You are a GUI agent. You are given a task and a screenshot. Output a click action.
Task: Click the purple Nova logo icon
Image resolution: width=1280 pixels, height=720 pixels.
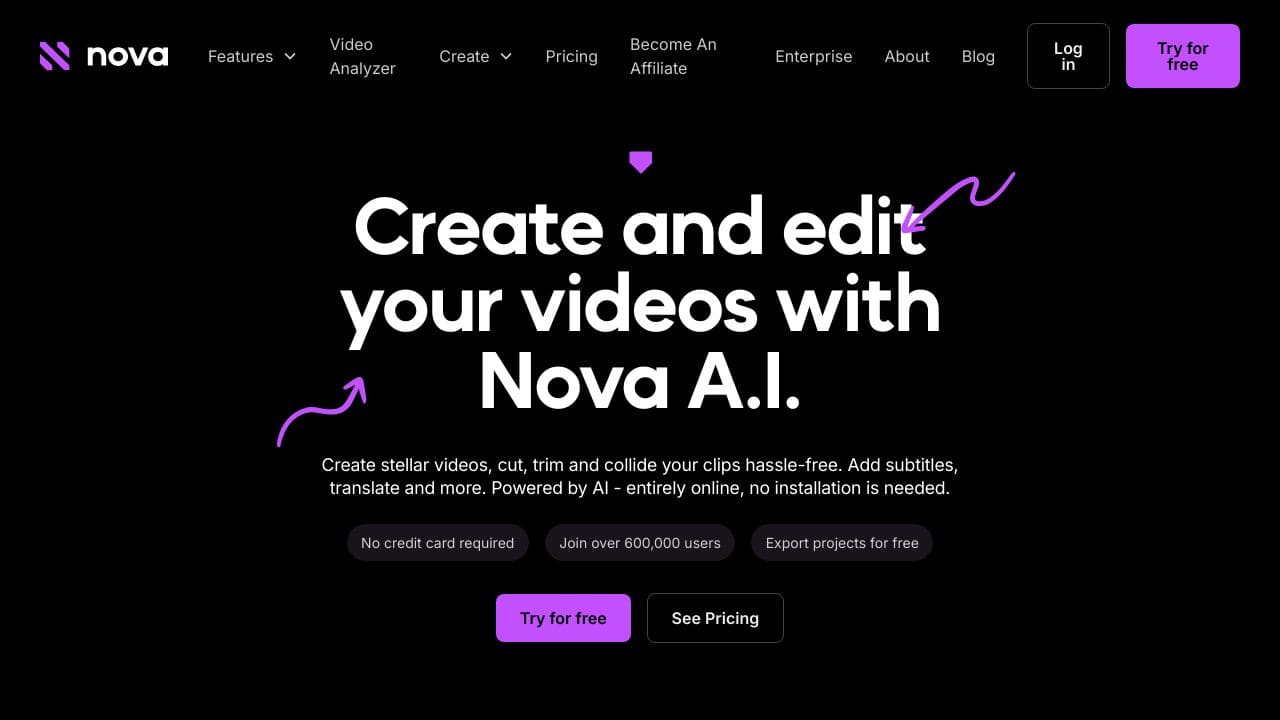[x=55, y=56]
